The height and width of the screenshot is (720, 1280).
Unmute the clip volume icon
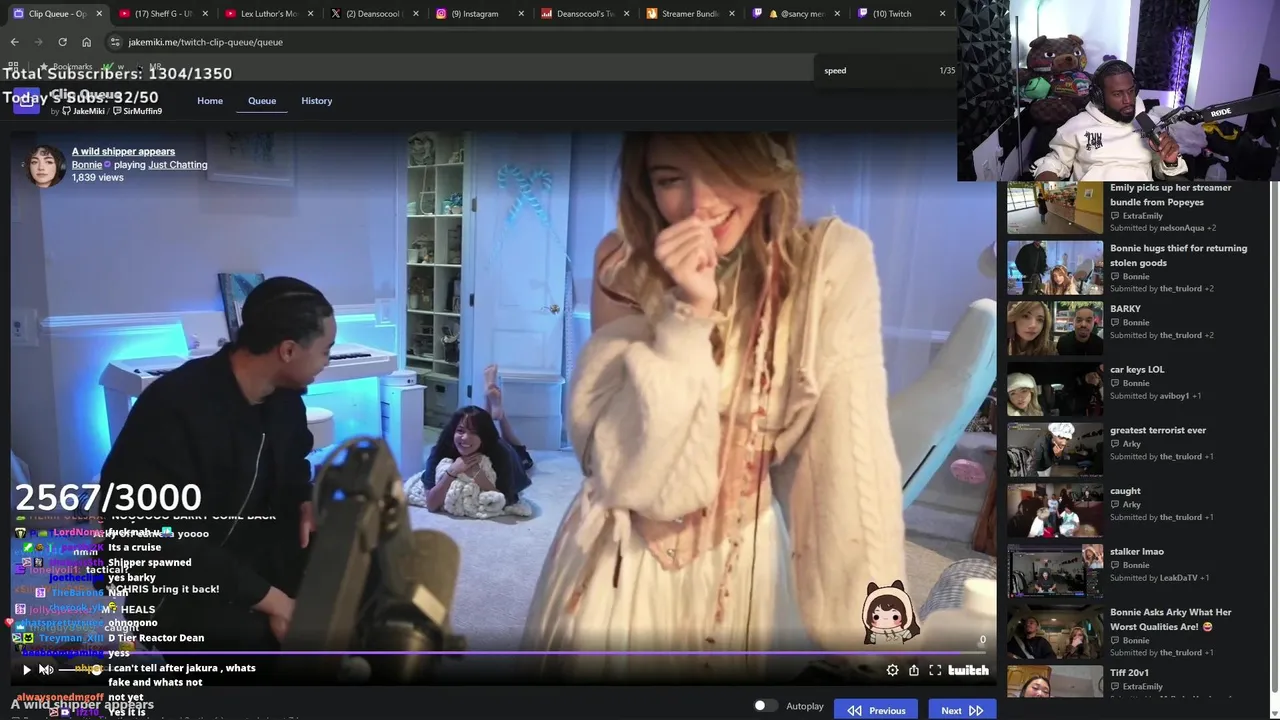click(x=46, y=670)
